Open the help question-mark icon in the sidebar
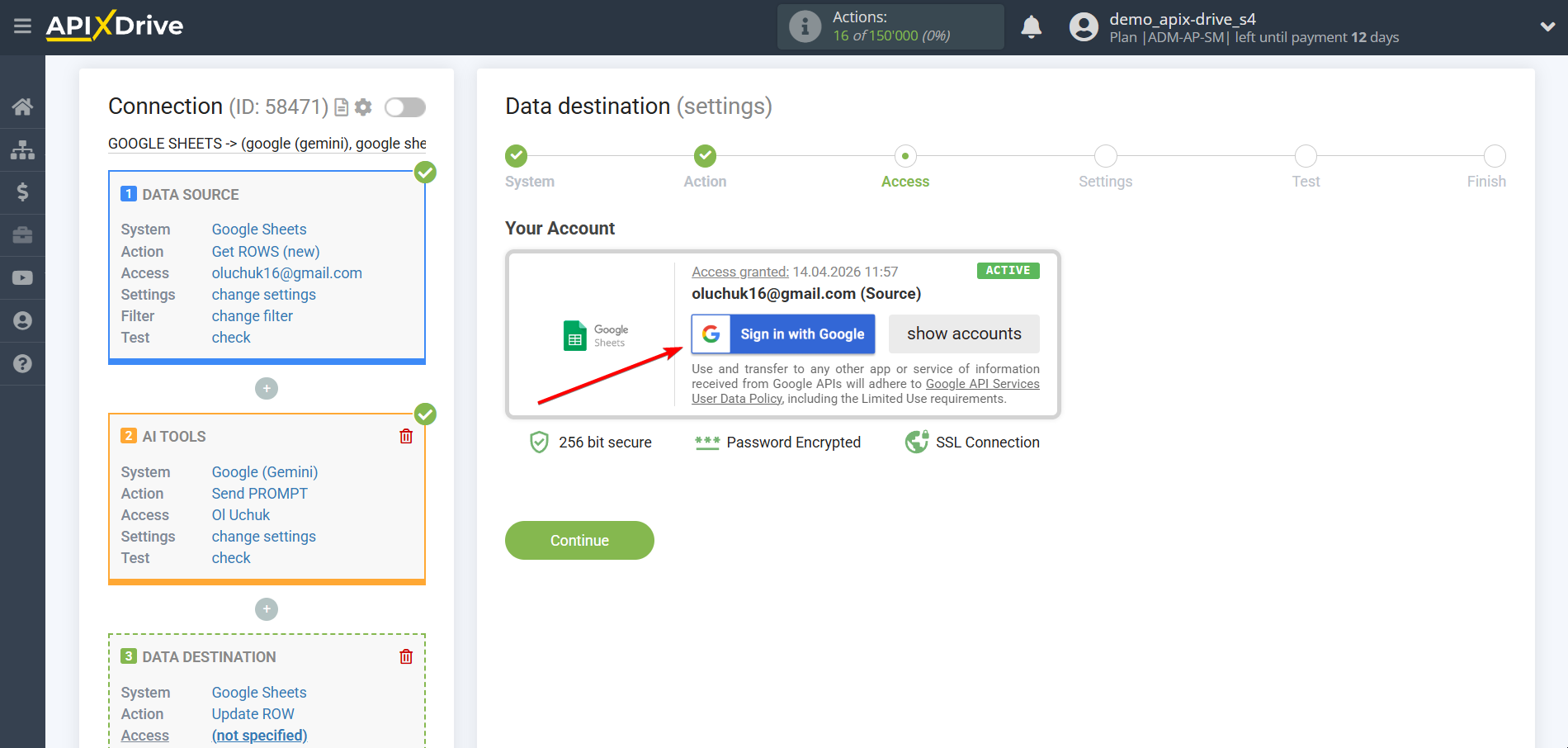1568x748 pixels. coord(22,363)
